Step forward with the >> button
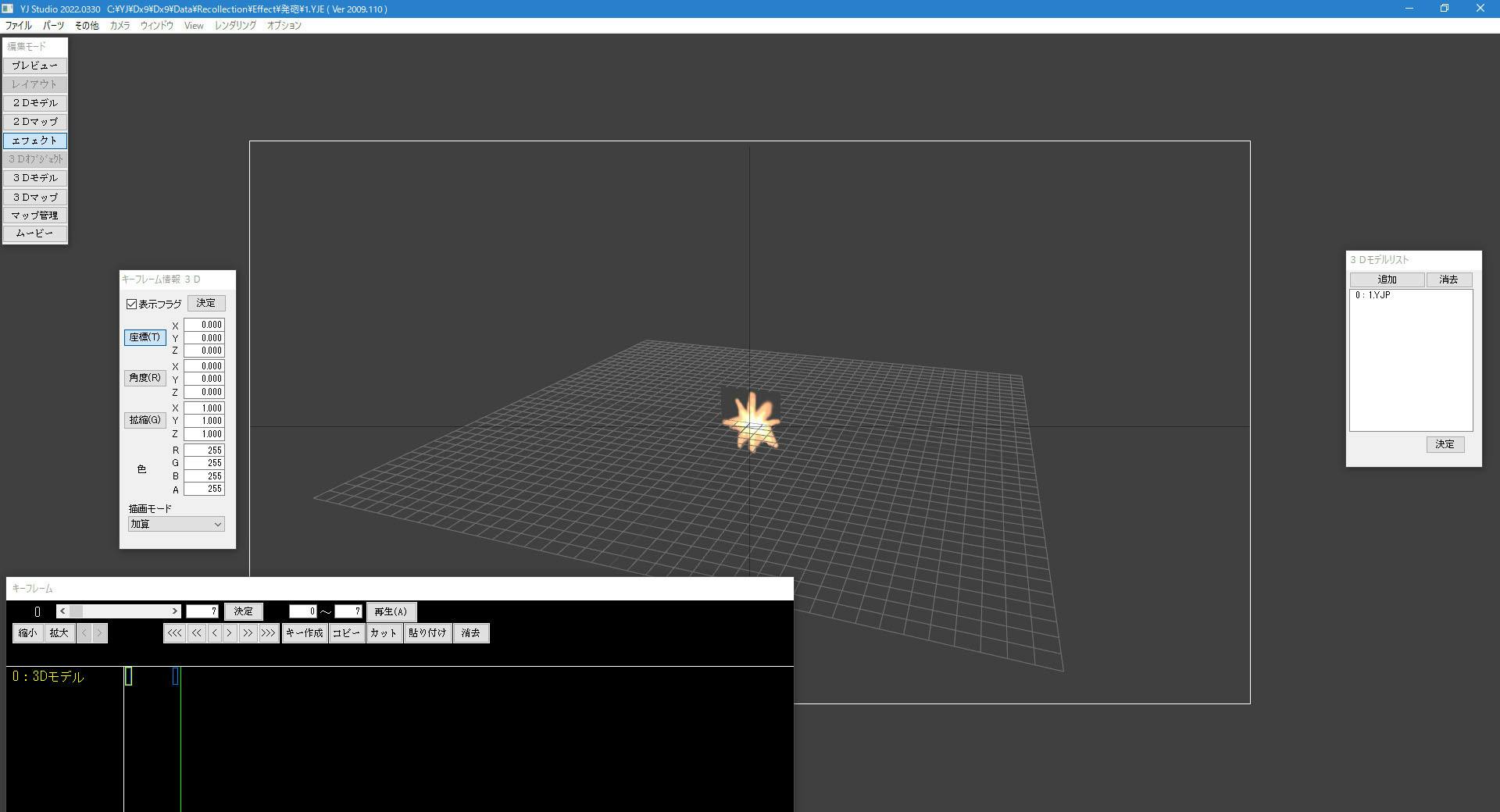Screen dimensions: 1500x812 click(x=248, y=633)
